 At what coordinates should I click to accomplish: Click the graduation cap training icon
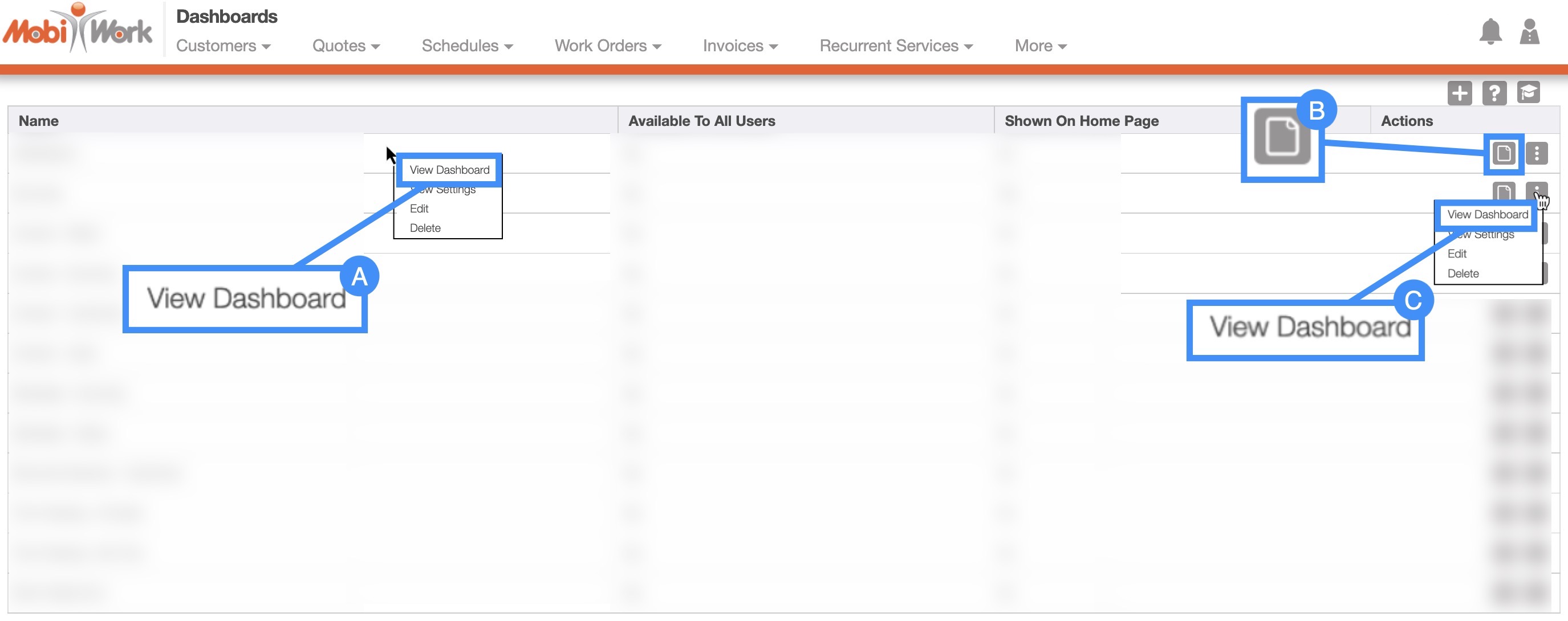(x=1528, y=93)
